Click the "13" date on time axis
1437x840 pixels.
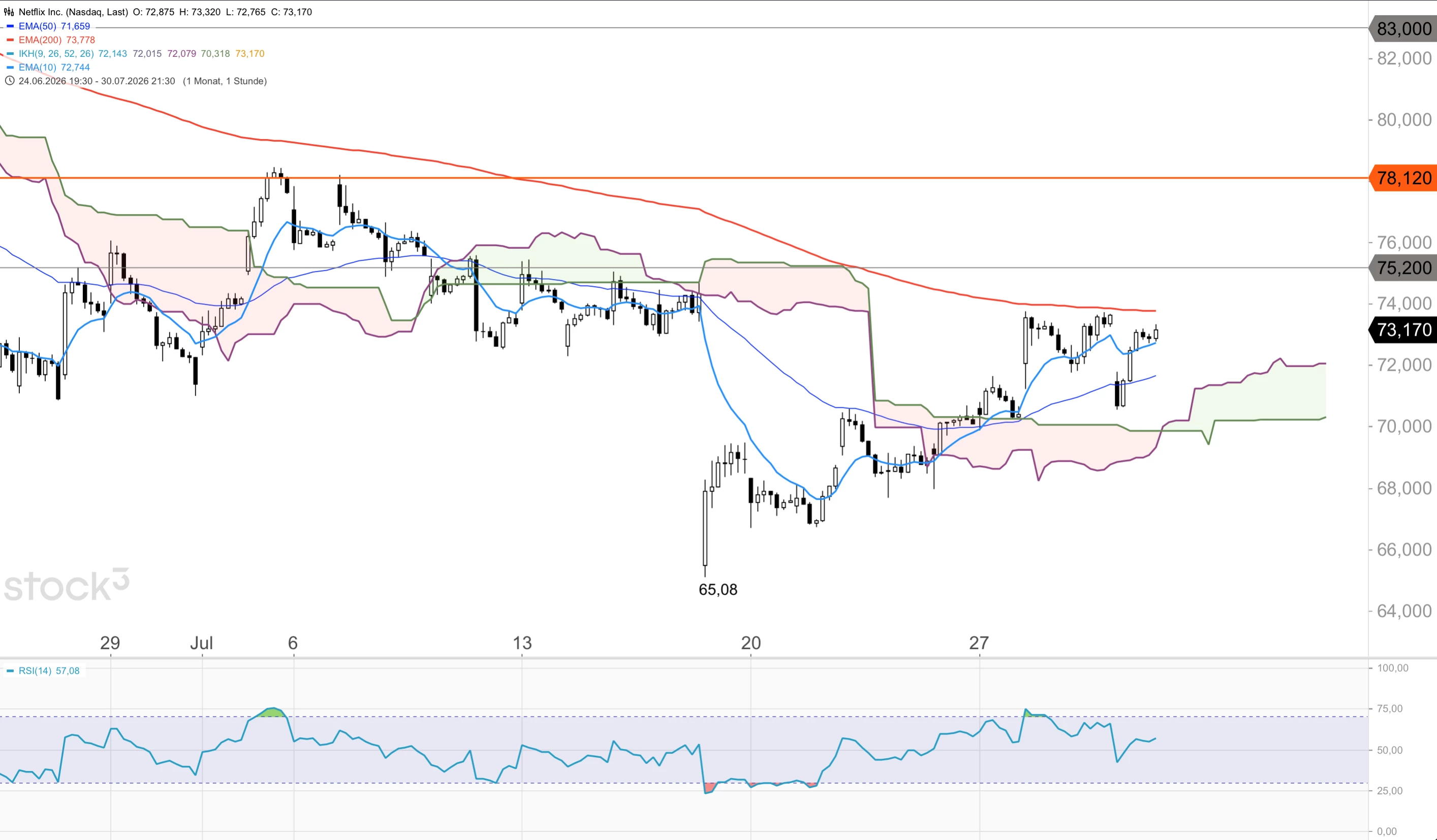(x=522, y=643)
